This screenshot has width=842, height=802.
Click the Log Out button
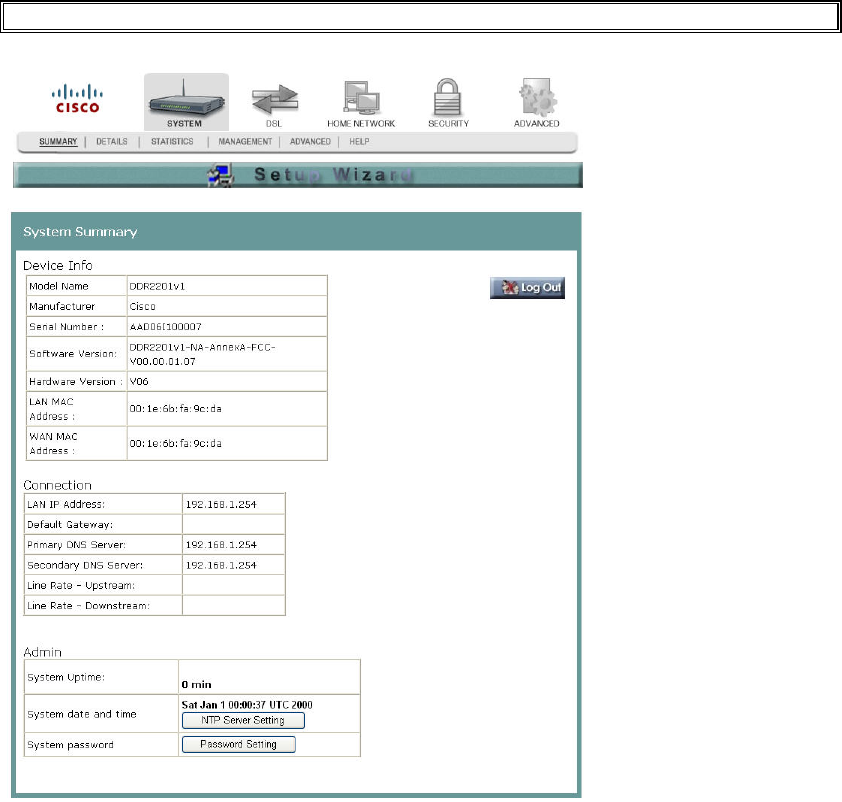(x=527, y=288)
